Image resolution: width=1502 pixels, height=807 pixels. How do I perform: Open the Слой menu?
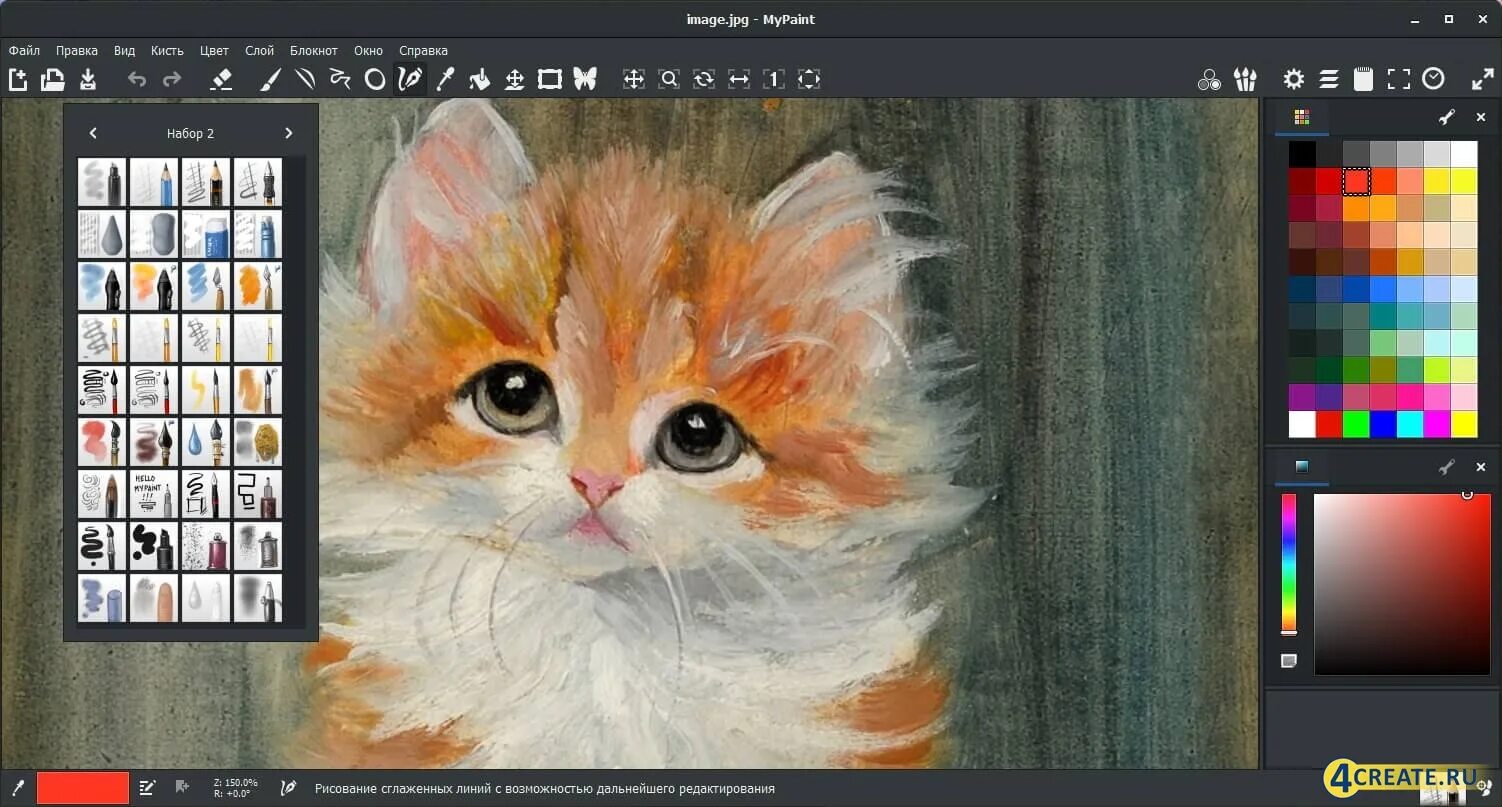pyautogui.click(x=259, y=50)
